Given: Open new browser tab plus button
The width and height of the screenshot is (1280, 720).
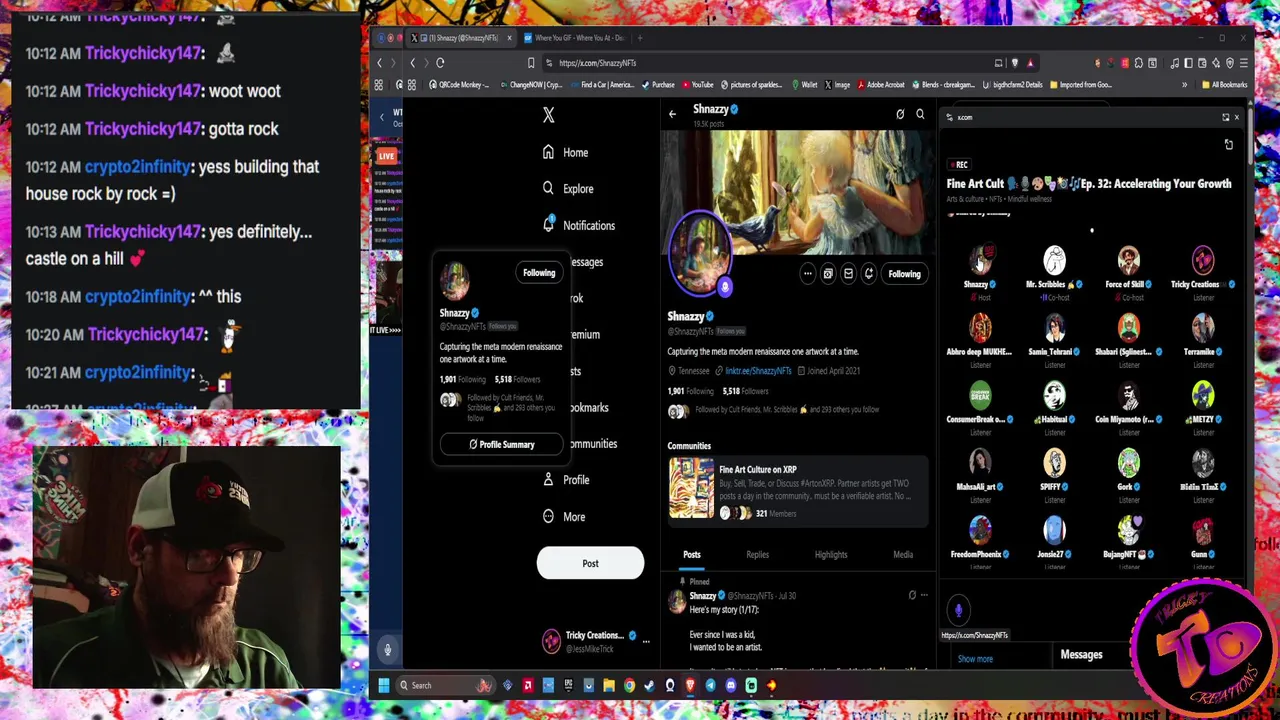Looking at the screenshot, I should point(640,38).
